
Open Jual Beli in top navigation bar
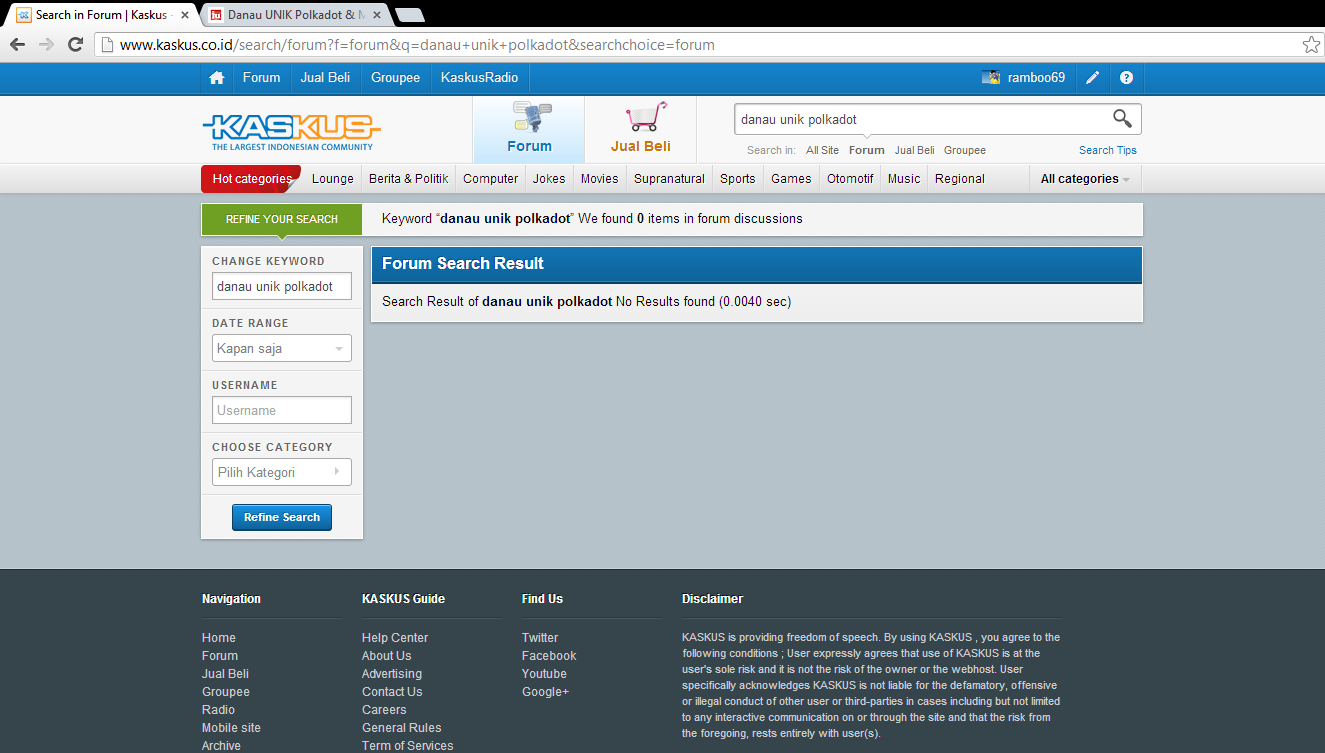325,78
